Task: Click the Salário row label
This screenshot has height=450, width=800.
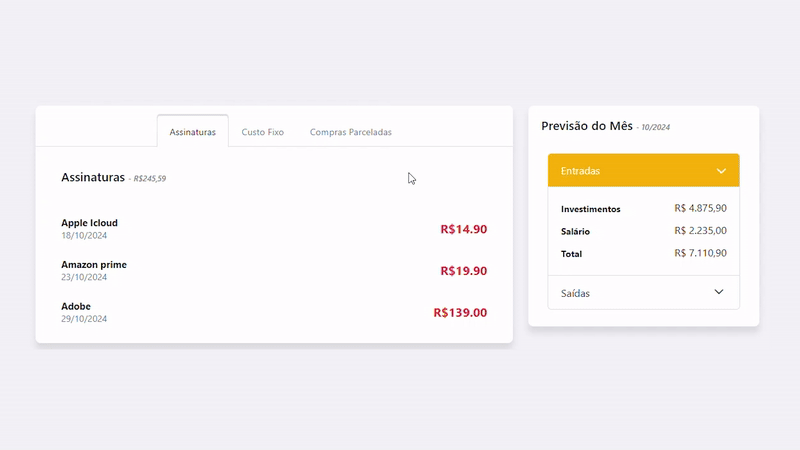Action: (x=575, y=232)
